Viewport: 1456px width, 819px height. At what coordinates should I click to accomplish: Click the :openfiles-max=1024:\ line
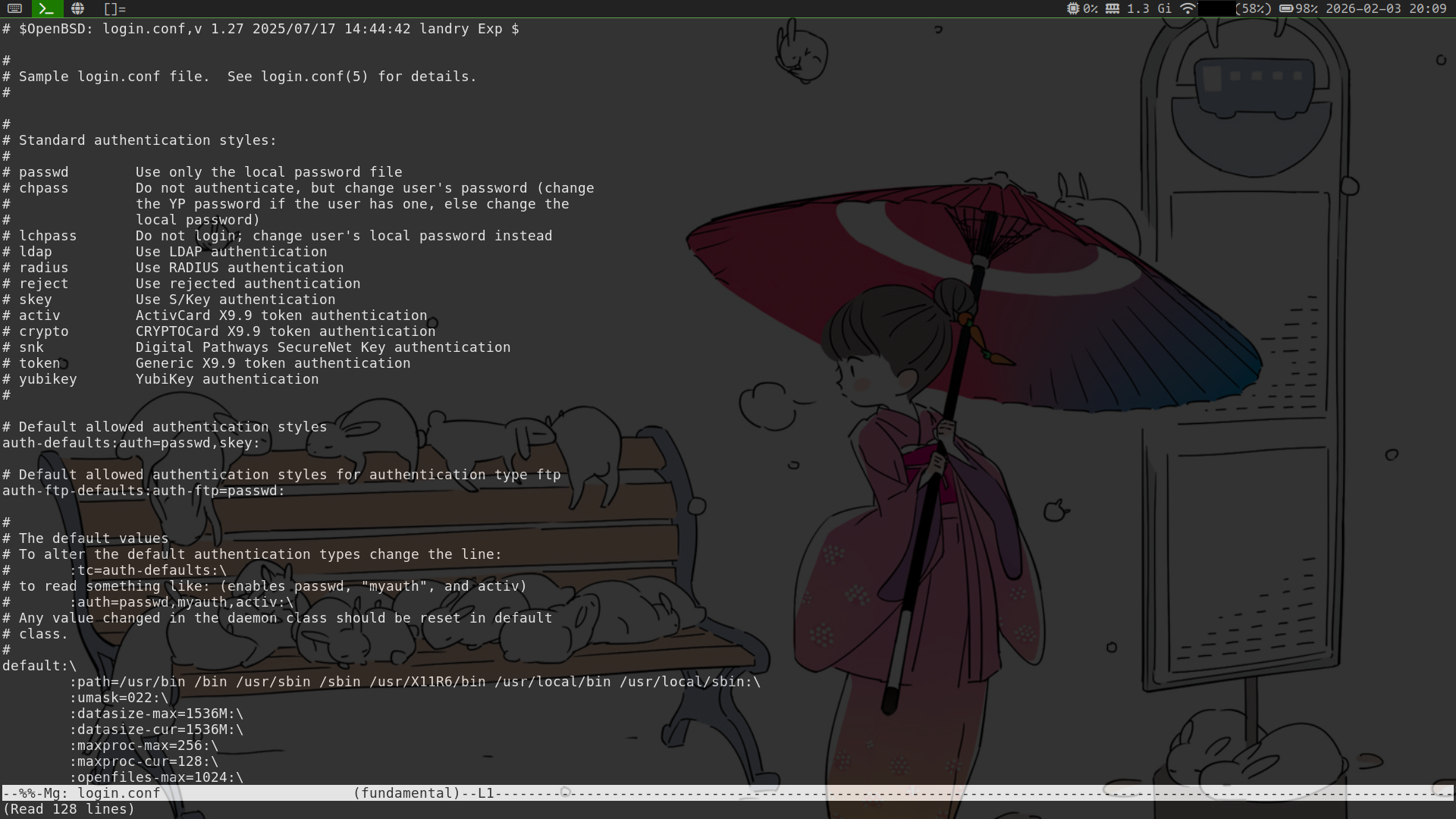tap(156, 777)
